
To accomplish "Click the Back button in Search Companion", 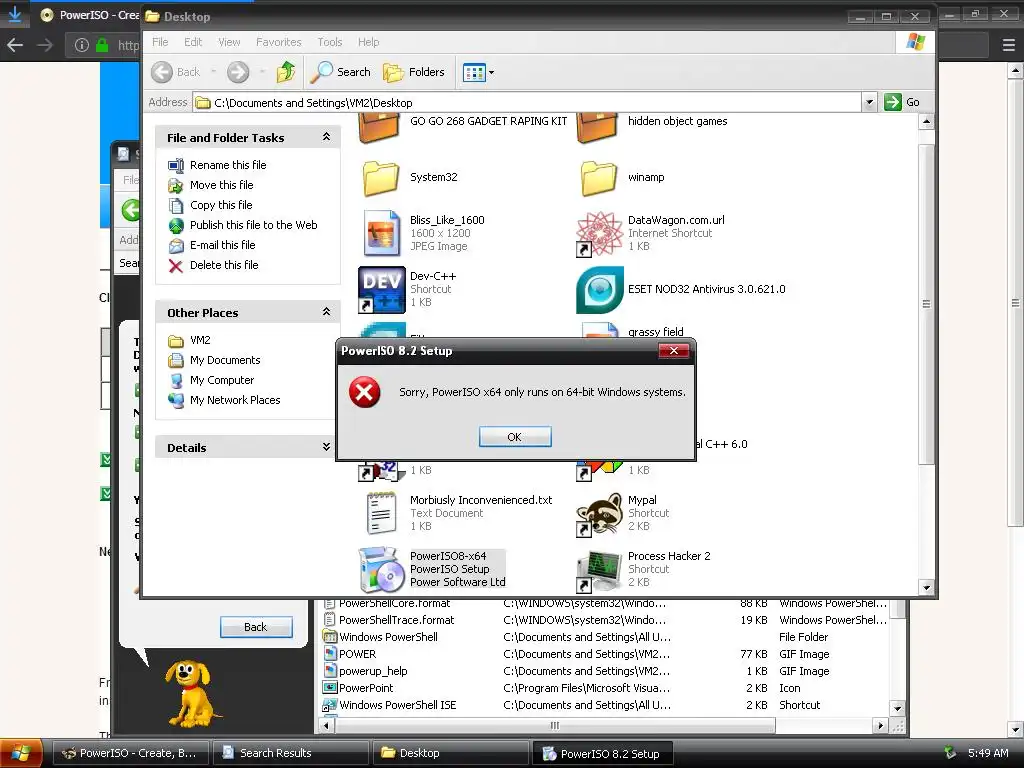I will pos(256,627).
